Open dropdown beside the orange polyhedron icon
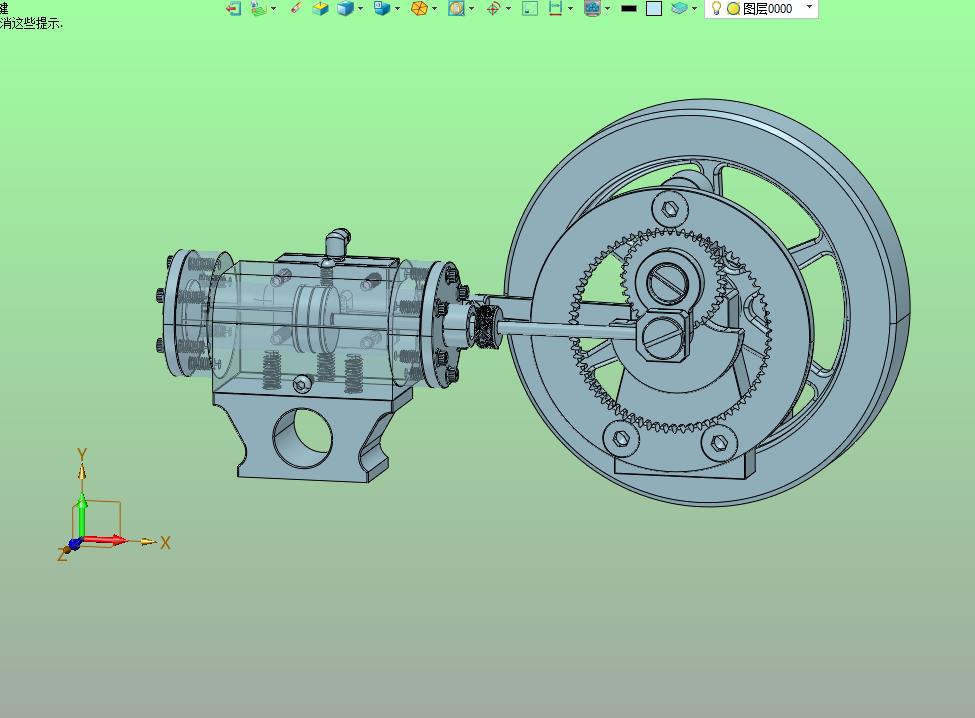The image size is (975, 718). click(435, 9)
